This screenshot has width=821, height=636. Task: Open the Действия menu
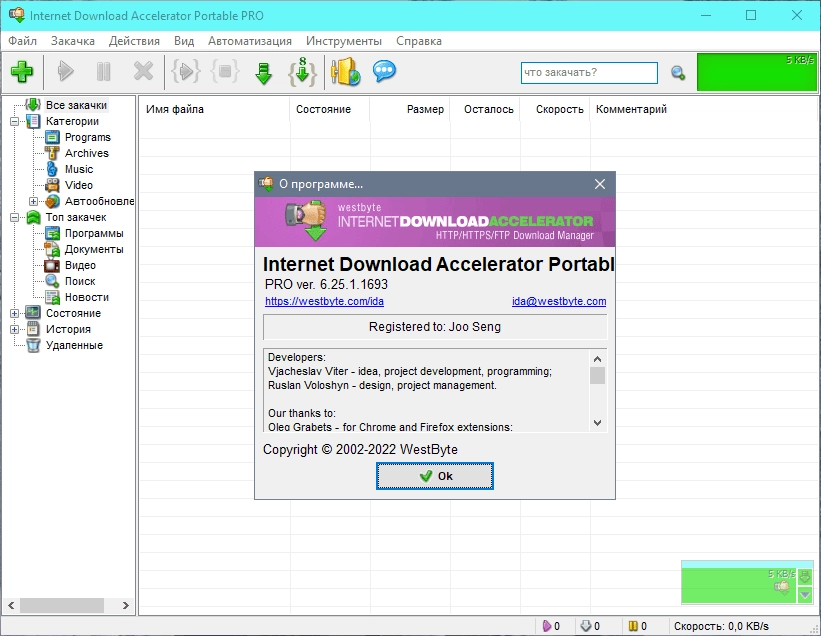(x=134, y=41)
